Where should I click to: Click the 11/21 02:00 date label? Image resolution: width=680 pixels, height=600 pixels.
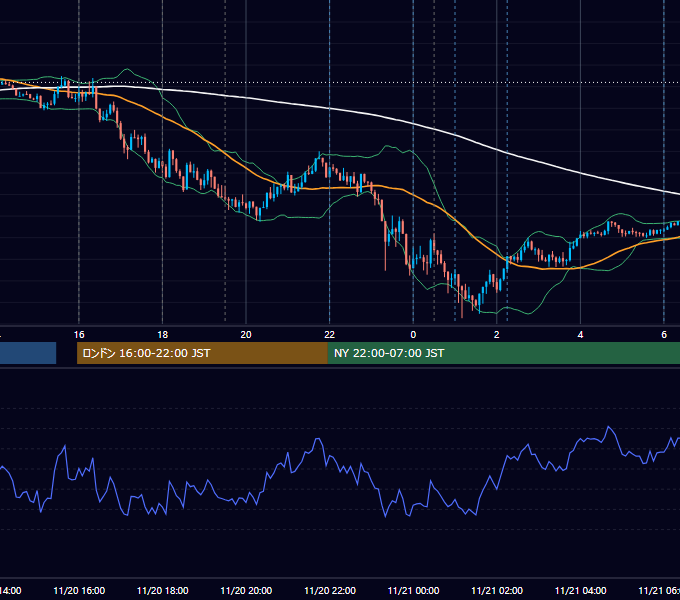pos(497,590)
